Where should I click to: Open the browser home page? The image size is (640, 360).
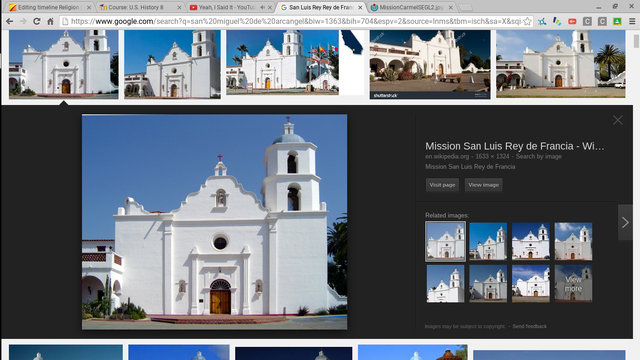click(x=50, y=21)
